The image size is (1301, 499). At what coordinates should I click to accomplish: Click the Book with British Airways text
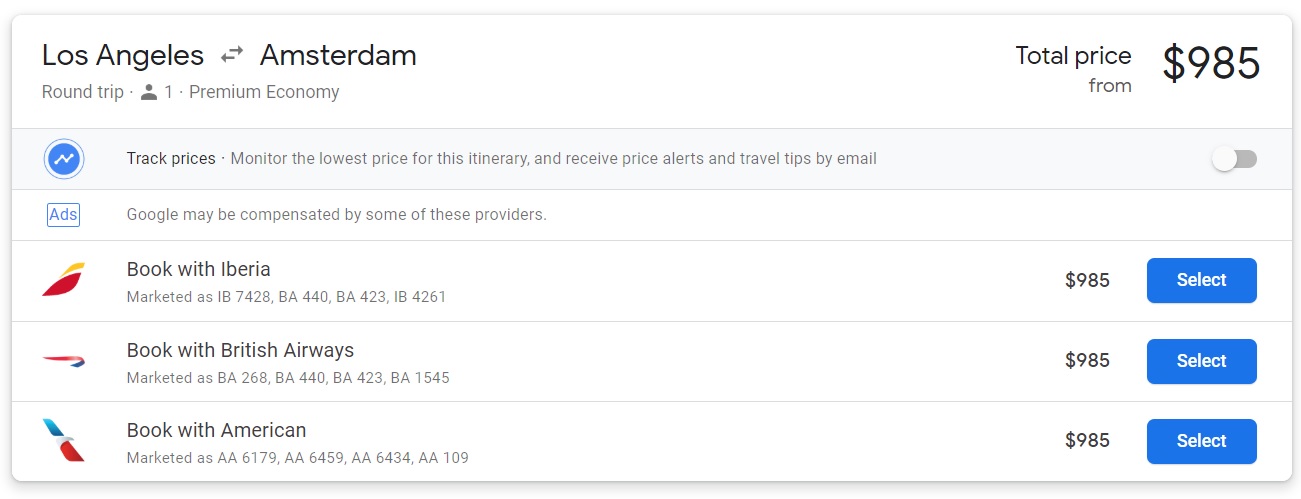pyautogui.click(x=240, y=350)
